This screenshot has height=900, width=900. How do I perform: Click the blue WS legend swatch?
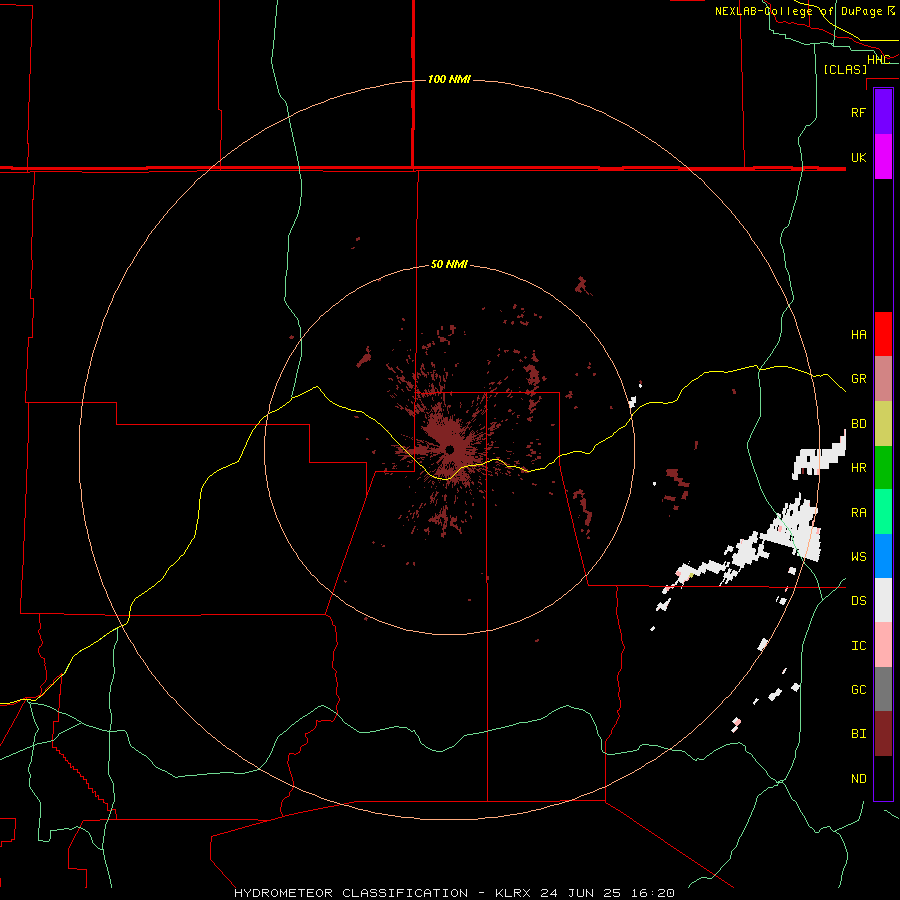click(883, 556)
